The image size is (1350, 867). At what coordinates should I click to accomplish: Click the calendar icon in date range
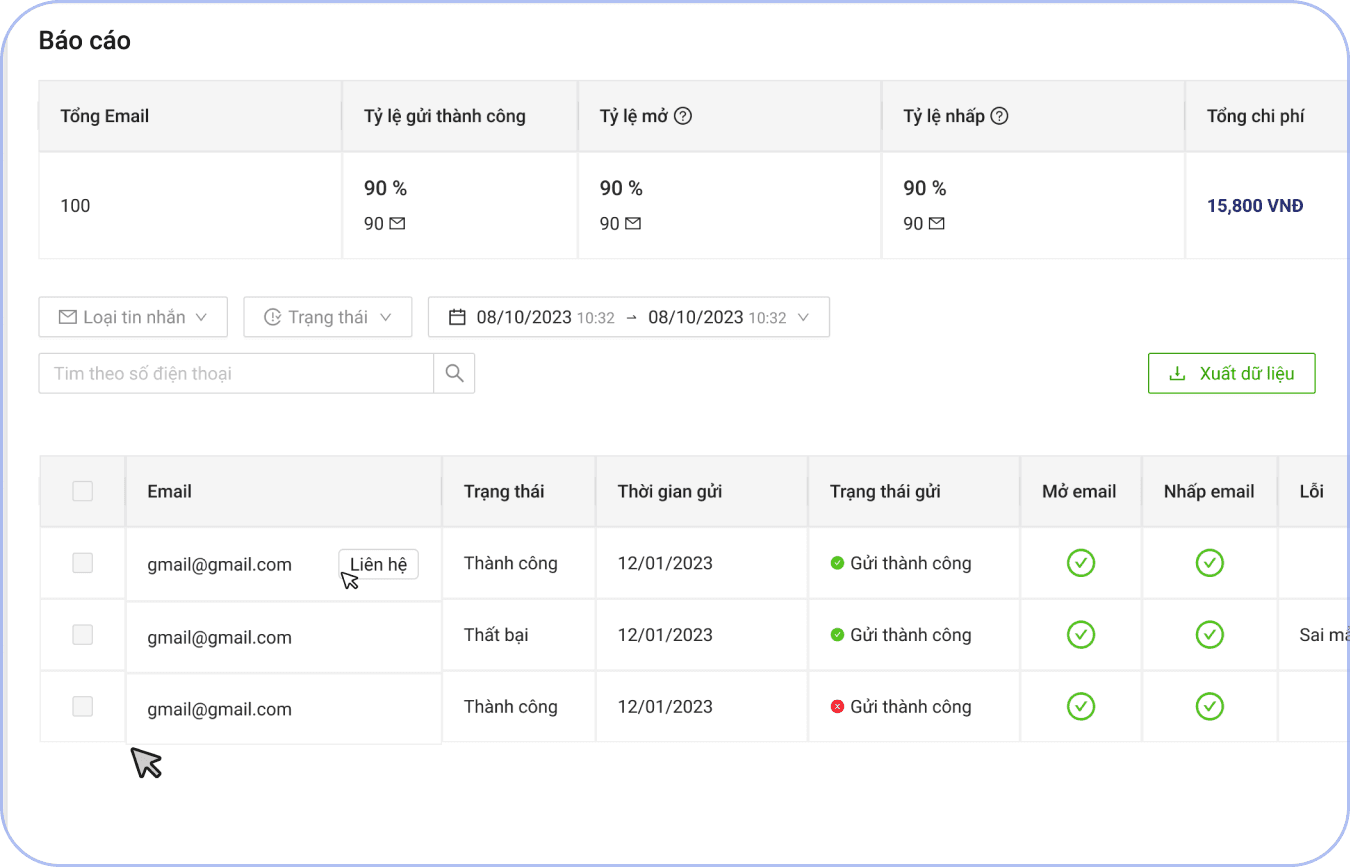457,317
